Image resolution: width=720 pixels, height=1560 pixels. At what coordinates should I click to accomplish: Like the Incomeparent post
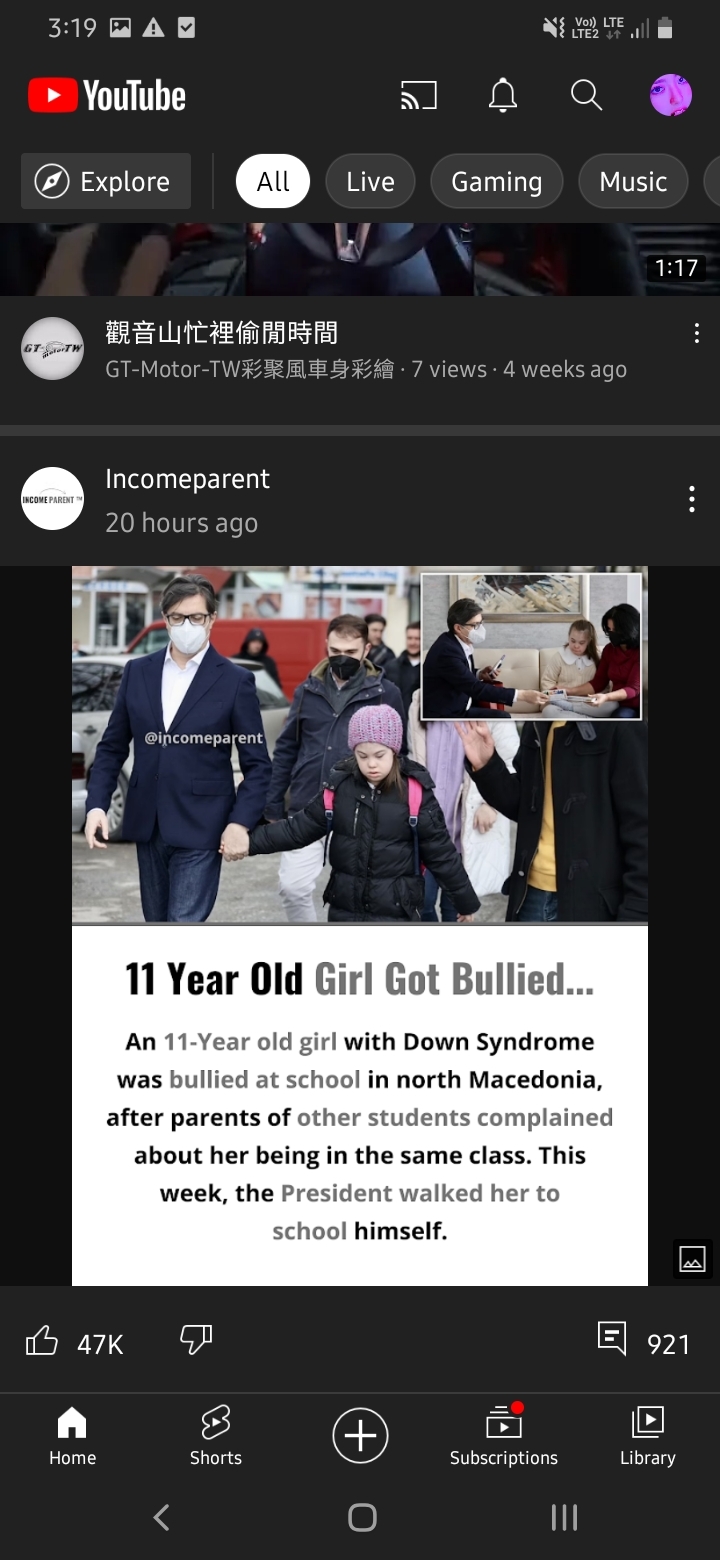coord(42,1341)
